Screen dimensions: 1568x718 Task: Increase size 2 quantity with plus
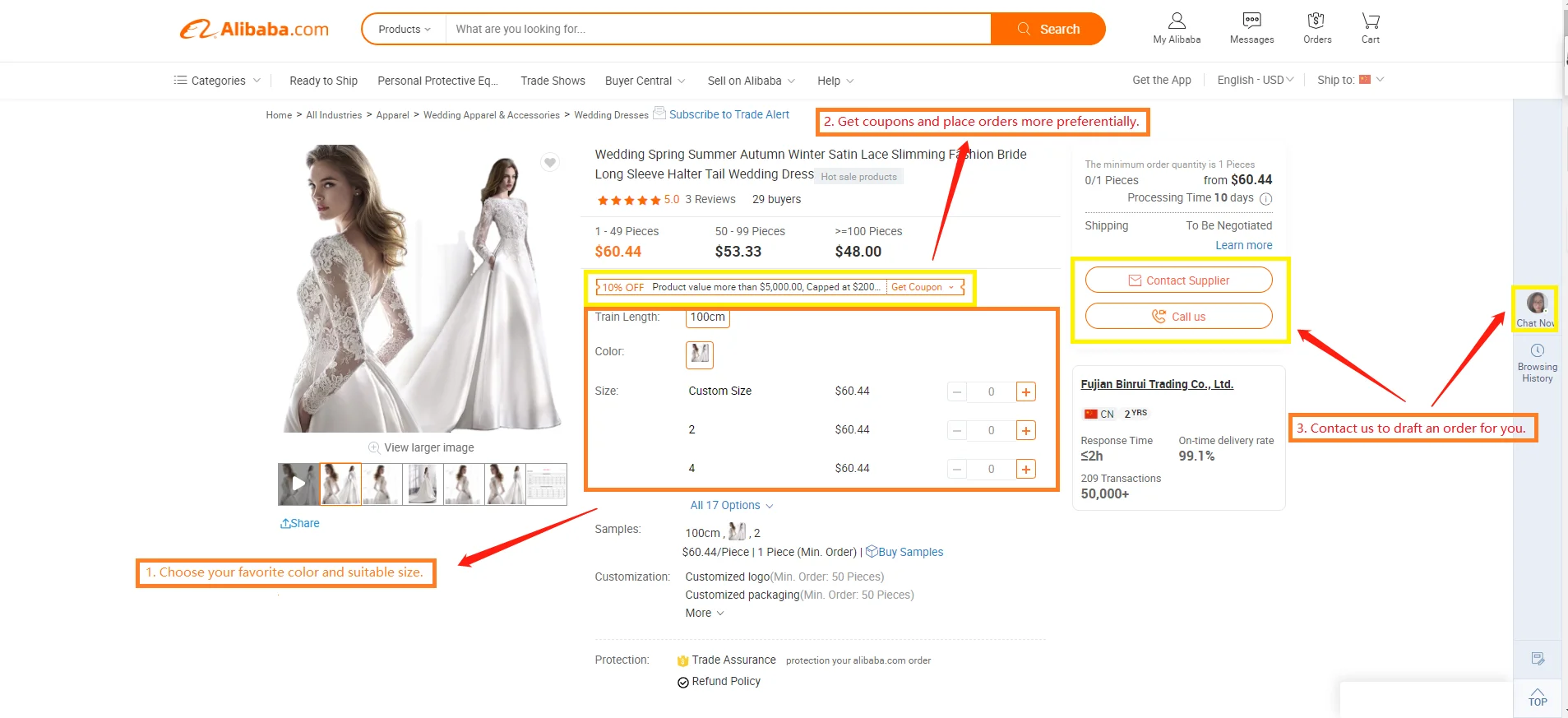1025,430
